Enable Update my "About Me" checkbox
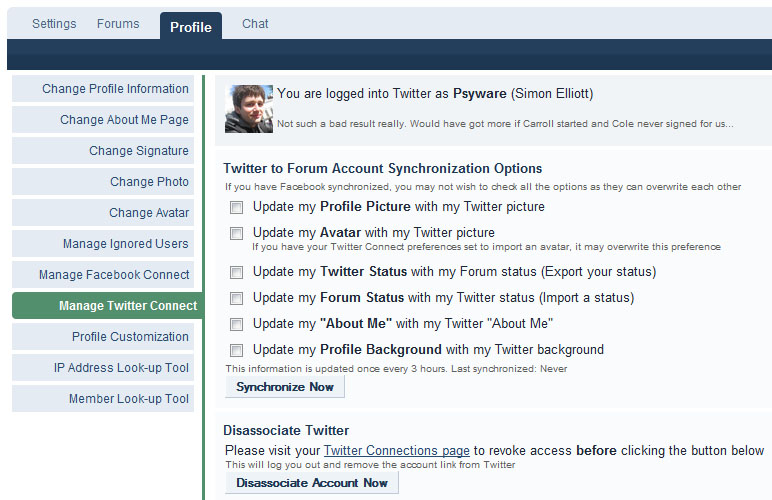The image size is (772, 500). coord(237,324)
